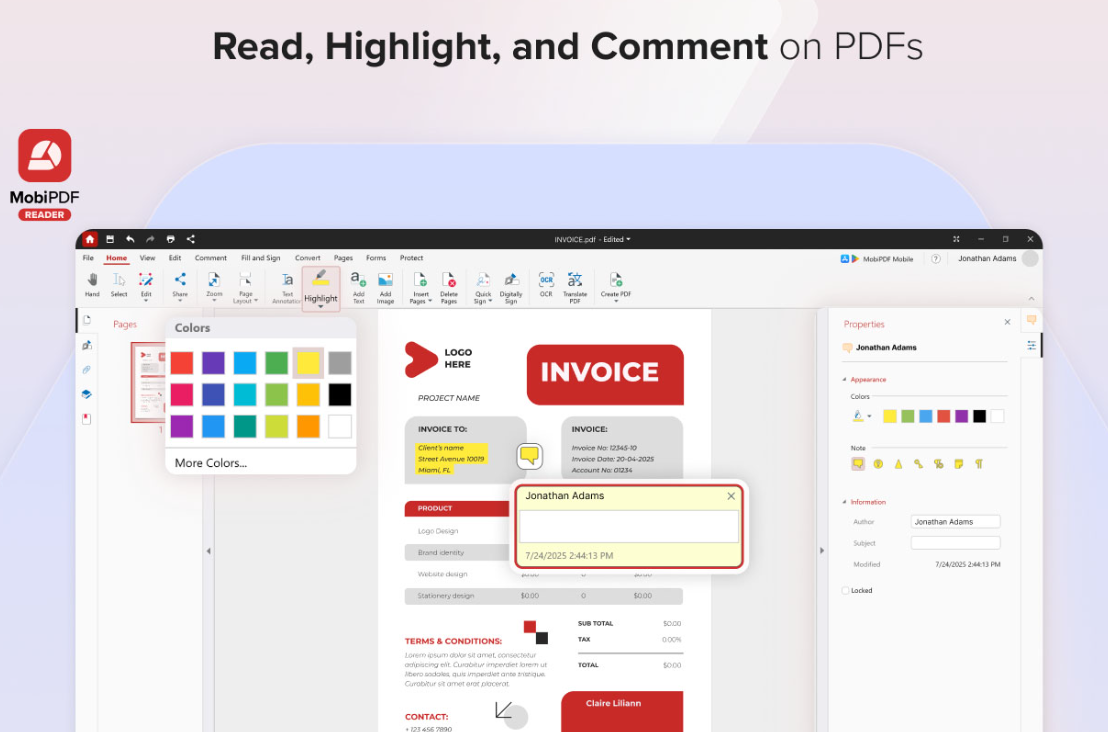Select the paragraph mark note icon
Screen dimensions: 1108x732
point(979,464)
